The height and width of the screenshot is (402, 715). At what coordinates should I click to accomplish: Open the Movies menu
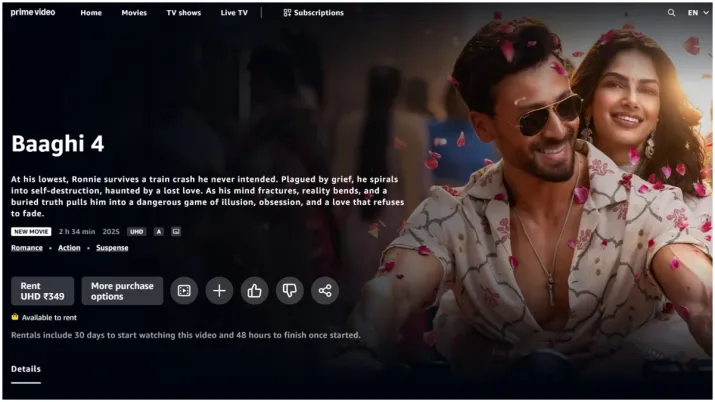(x=134, y=13)
